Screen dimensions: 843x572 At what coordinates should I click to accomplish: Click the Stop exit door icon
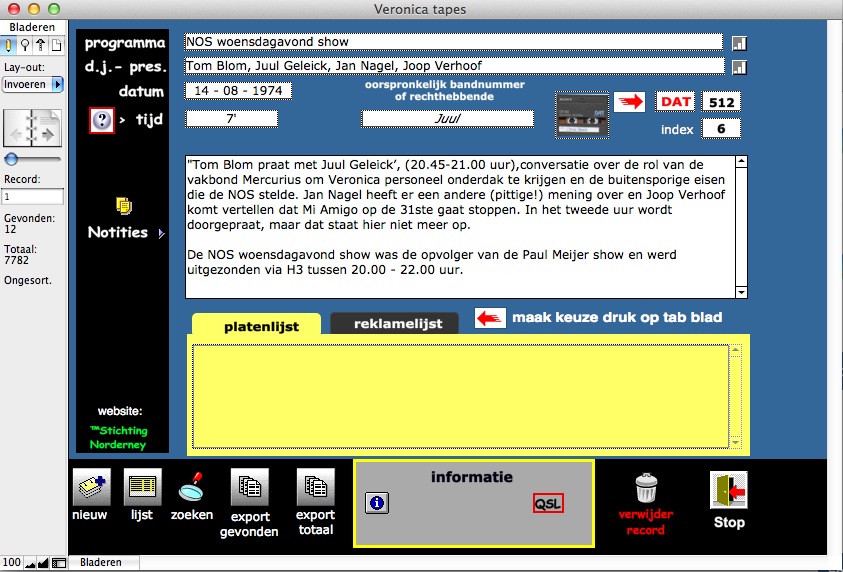click(x=728, y=491)
